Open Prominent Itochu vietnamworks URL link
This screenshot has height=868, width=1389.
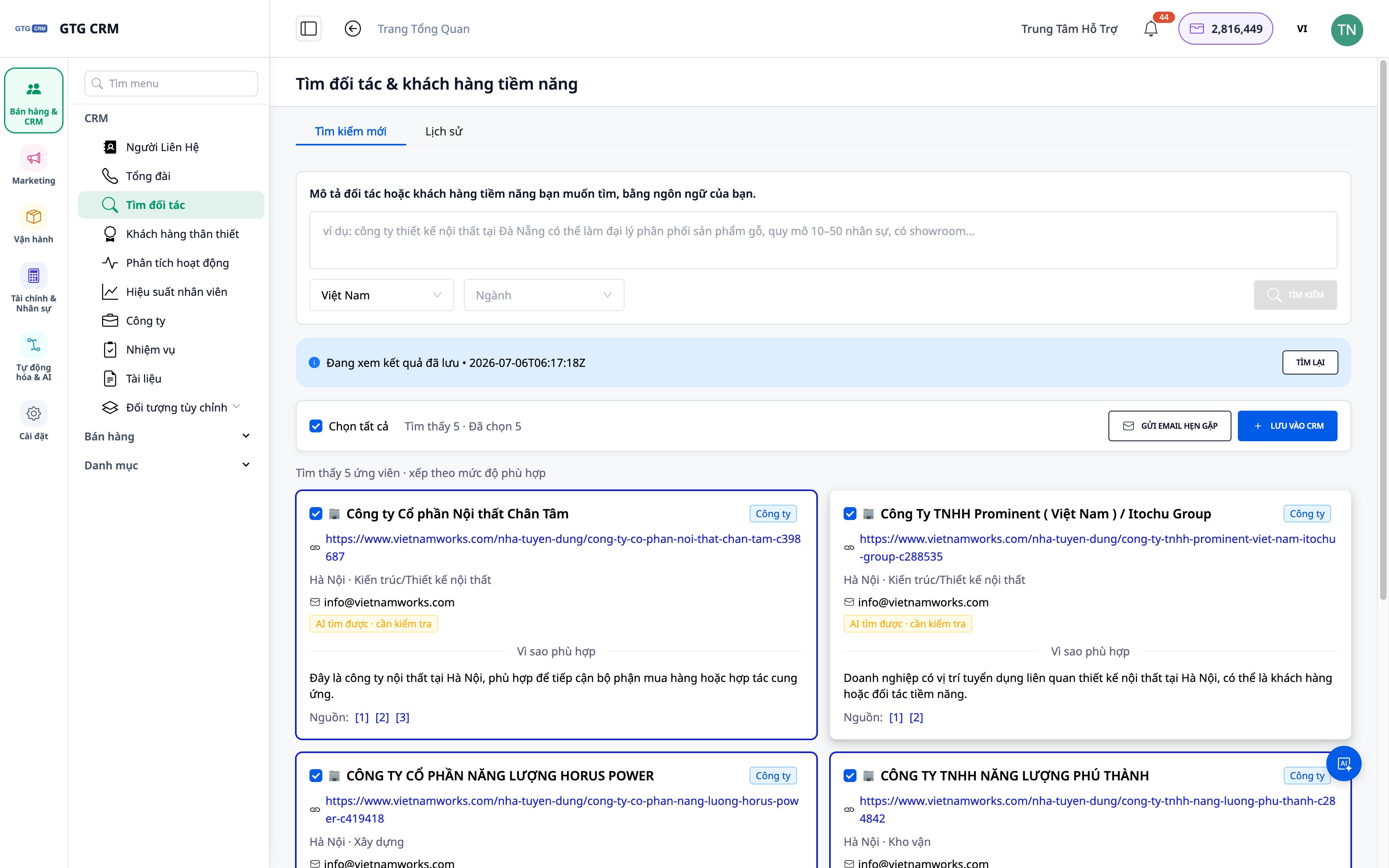click(x=1098, y=548)
